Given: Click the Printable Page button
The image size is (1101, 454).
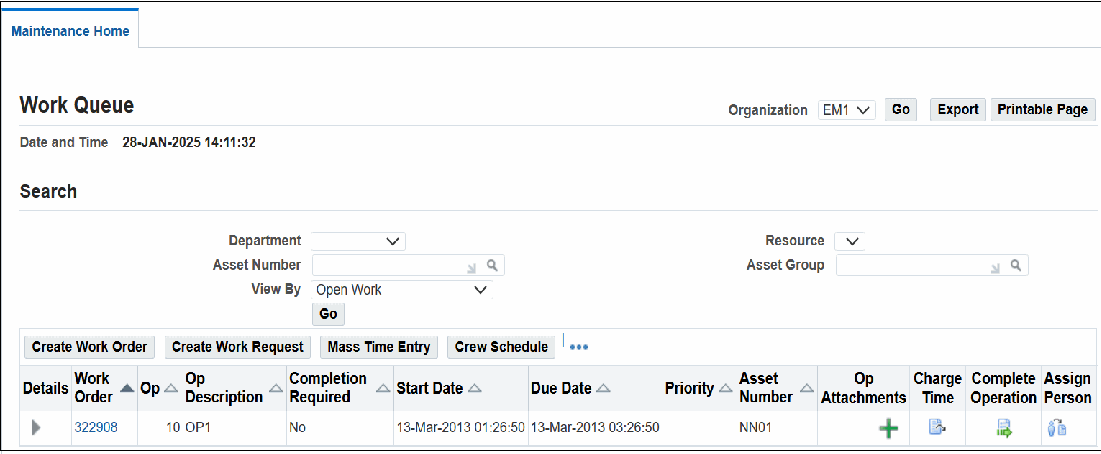Looking at the screenshot, I should [x=1043, y=109].
